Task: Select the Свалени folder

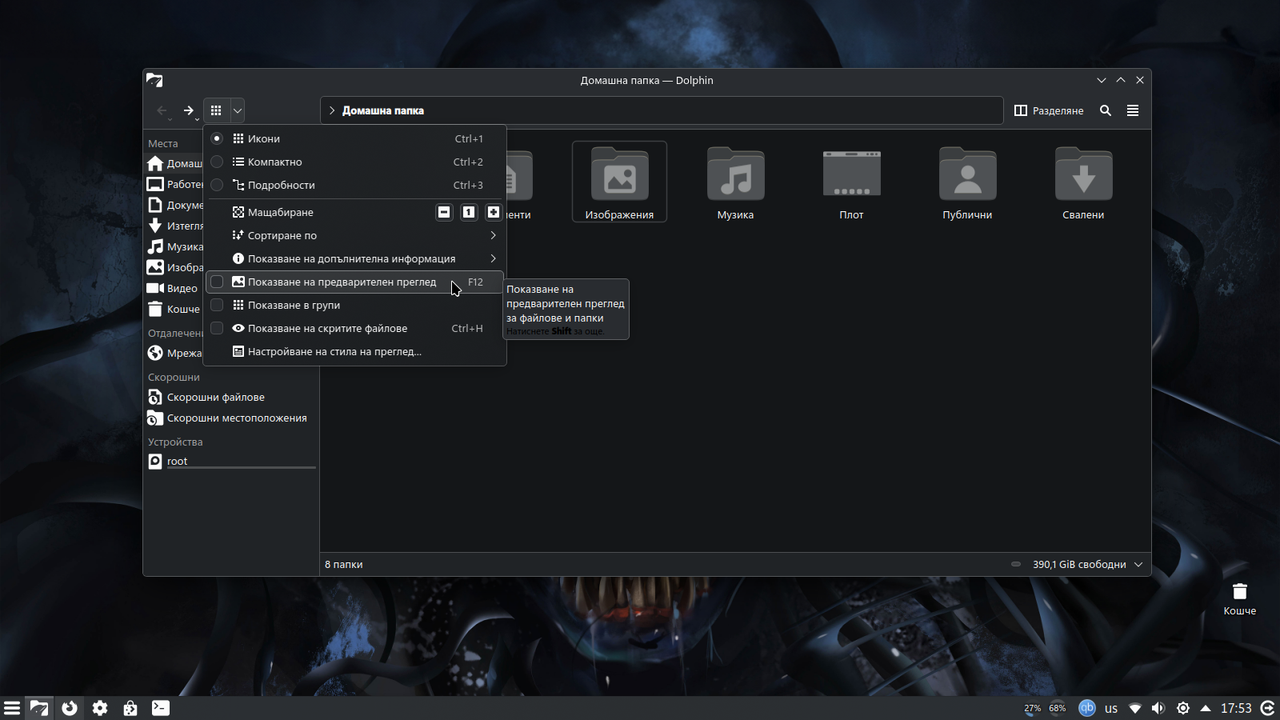Action: coord(1083,182)
